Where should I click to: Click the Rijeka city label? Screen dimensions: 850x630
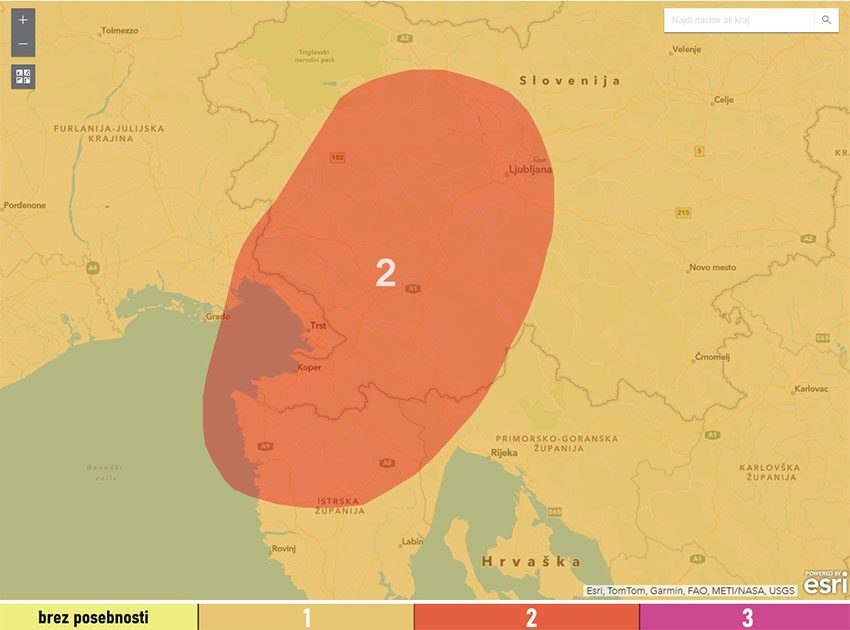(x=503, y=453)
